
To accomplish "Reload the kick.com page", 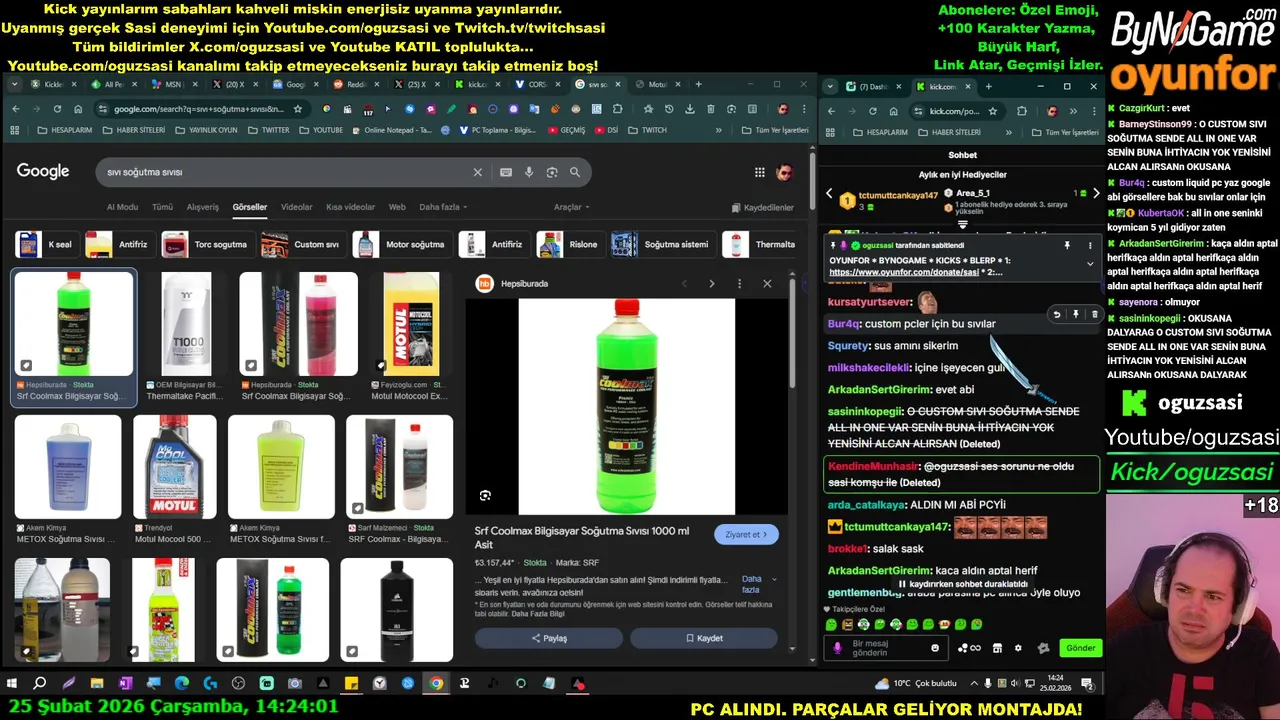I will click(872, 111).
